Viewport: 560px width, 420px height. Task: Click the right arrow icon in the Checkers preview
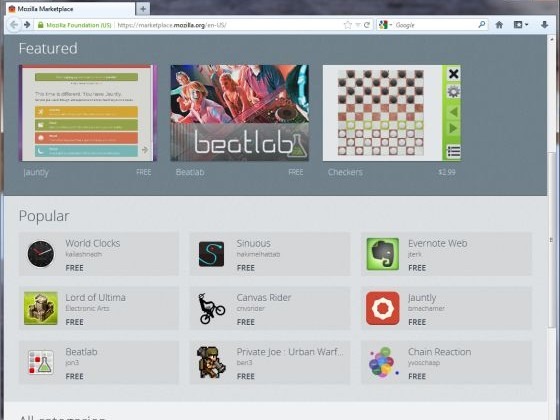tap(453, 128)
